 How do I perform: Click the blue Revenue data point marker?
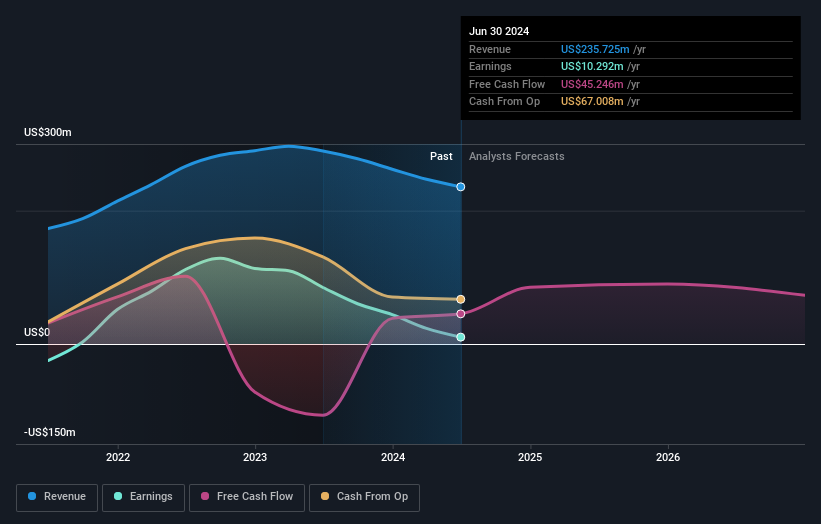pos(461,187)
